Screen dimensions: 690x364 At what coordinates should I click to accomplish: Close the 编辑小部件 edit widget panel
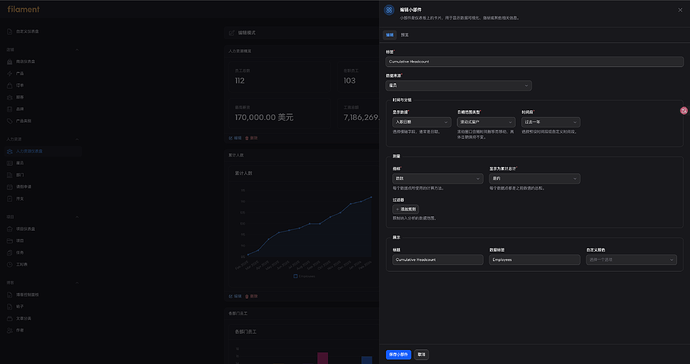(x=680, y=10)
